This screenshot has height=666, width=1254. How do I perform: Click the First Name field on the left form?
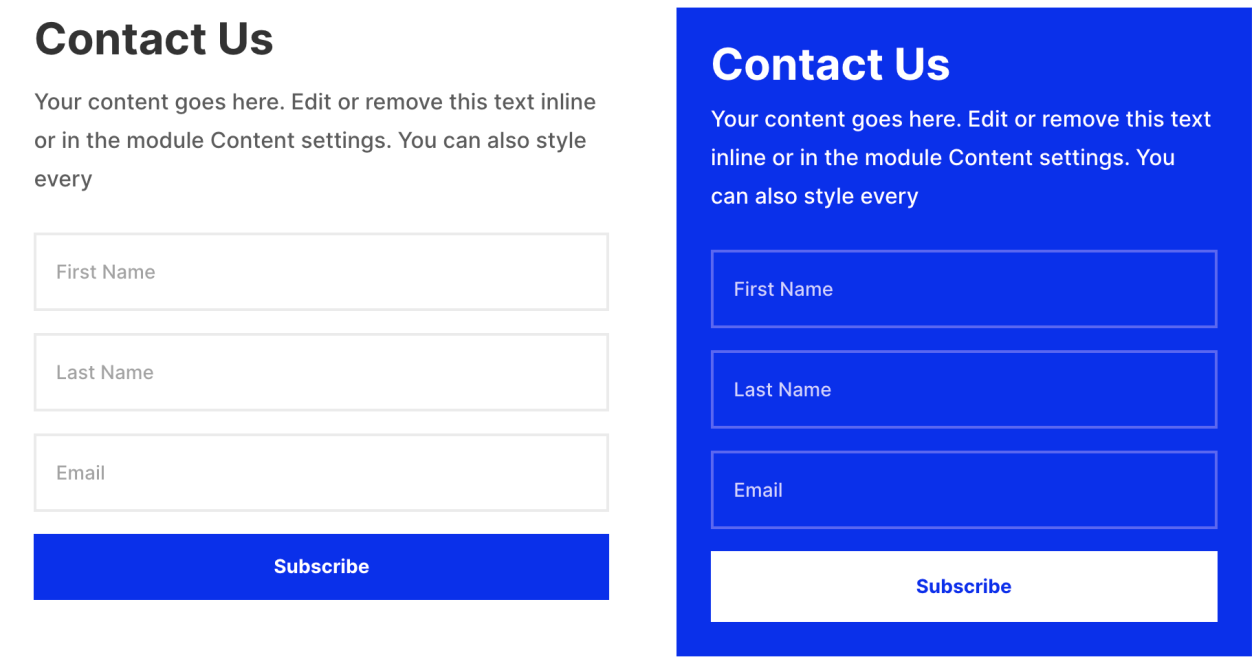click(320, 272)
